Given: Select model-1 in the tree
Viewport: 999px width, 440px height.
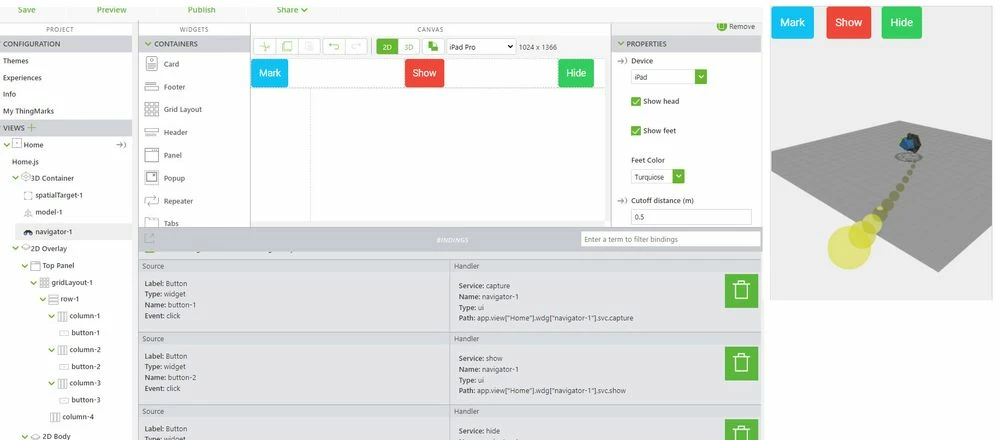Looking at the screenshot, I should (x=48, y=212).
